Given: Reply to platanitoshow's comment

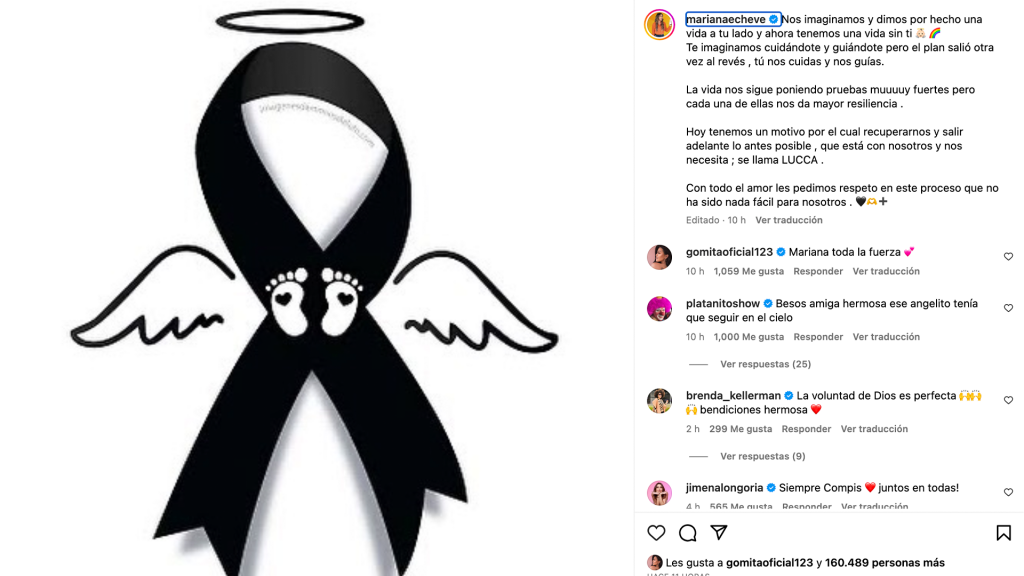Looking at the screenshot, I should 818,337.
